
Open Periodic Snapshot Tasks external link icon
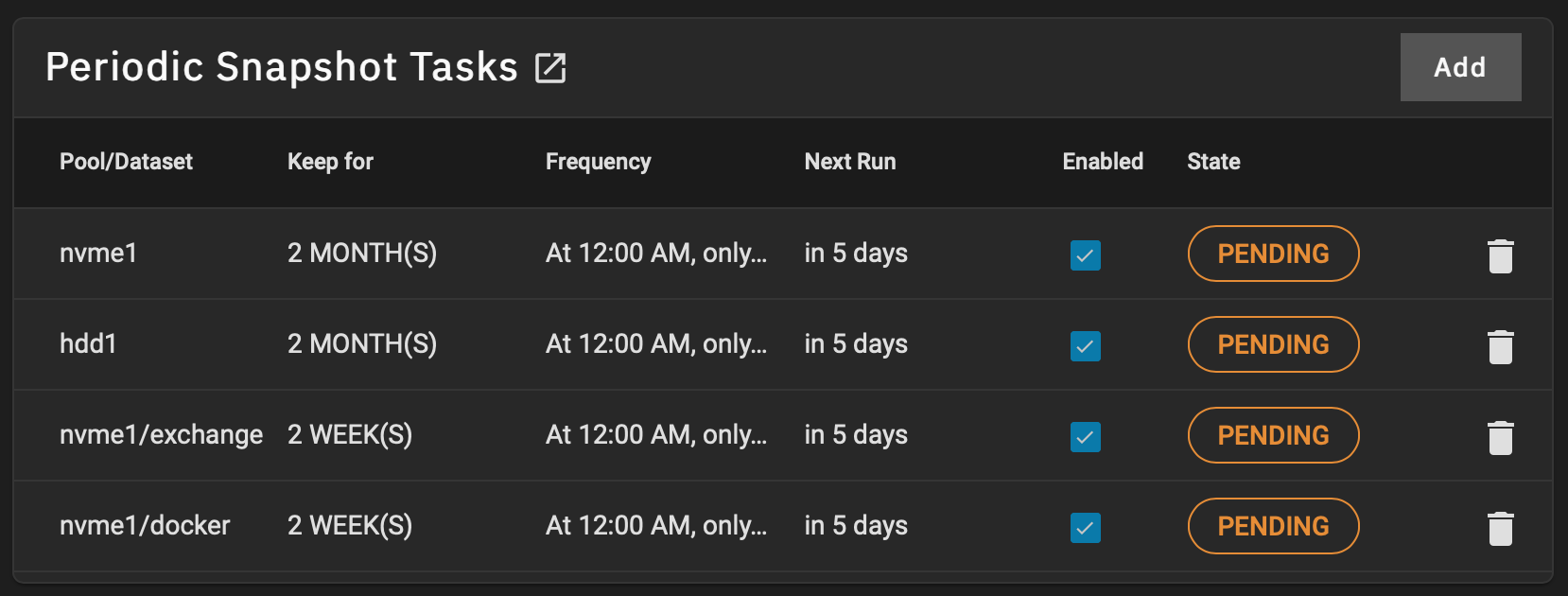550,68
